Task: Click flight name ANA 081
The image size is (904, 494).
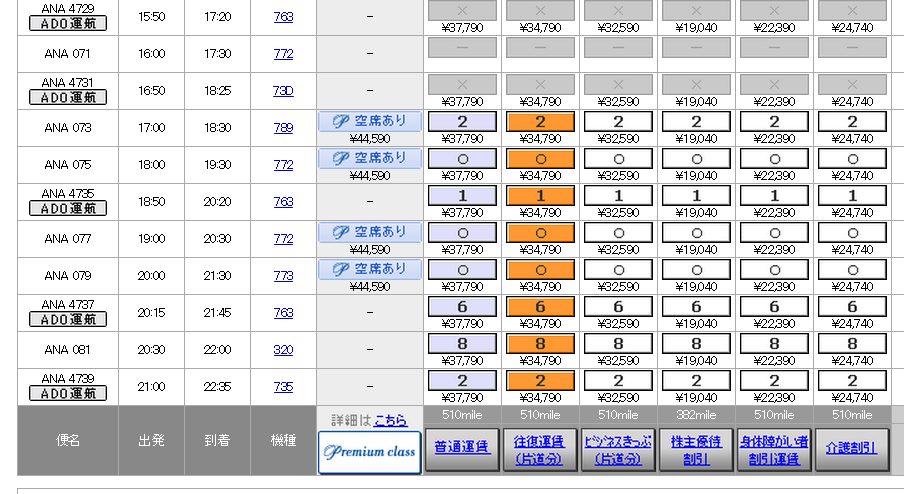Action: pos(67,350)
